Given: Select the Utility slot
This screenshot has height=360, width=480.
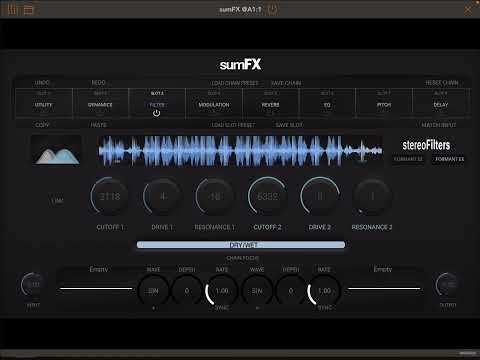Looking at the screenshot, I should [x=44, y=104].
